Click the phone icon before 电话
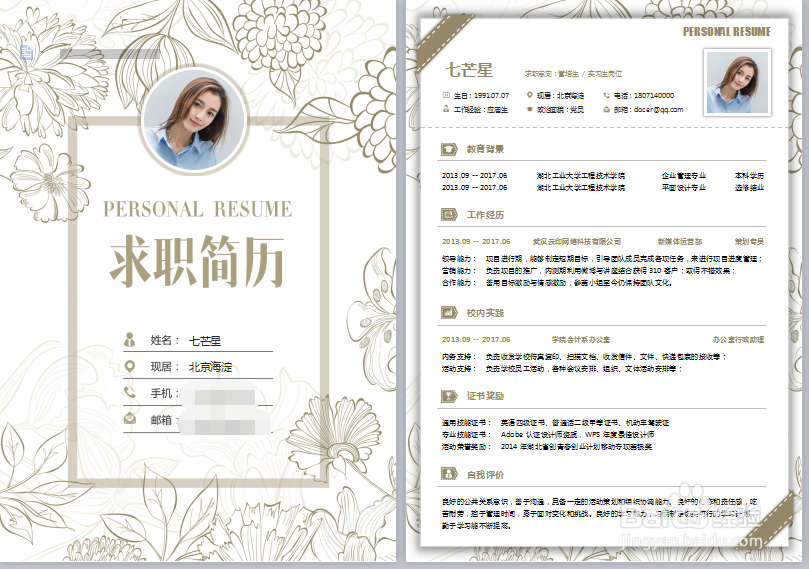Viewport: 809px width, 569px height. [x=607, y=95]
